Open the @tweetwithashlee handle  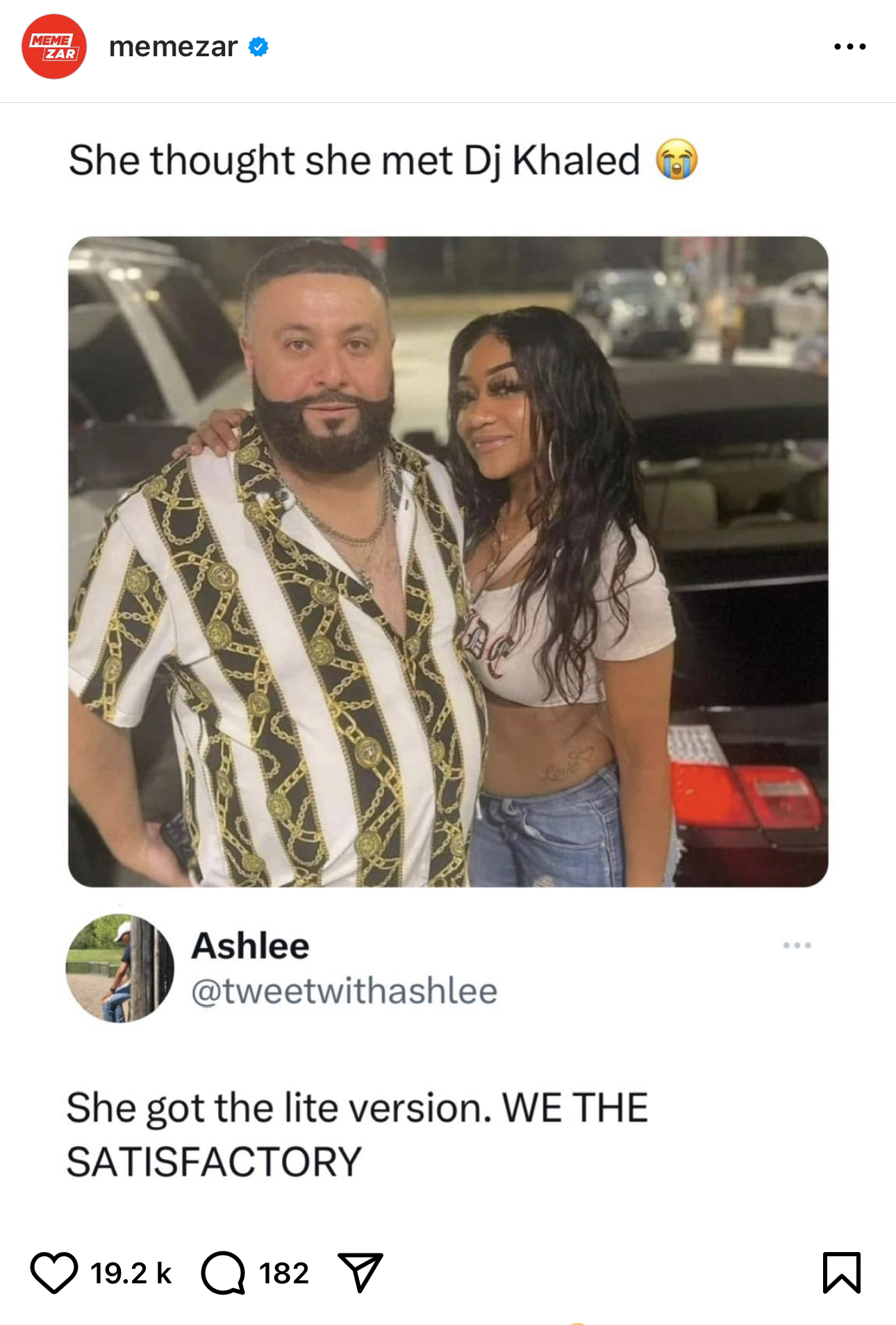345,991
